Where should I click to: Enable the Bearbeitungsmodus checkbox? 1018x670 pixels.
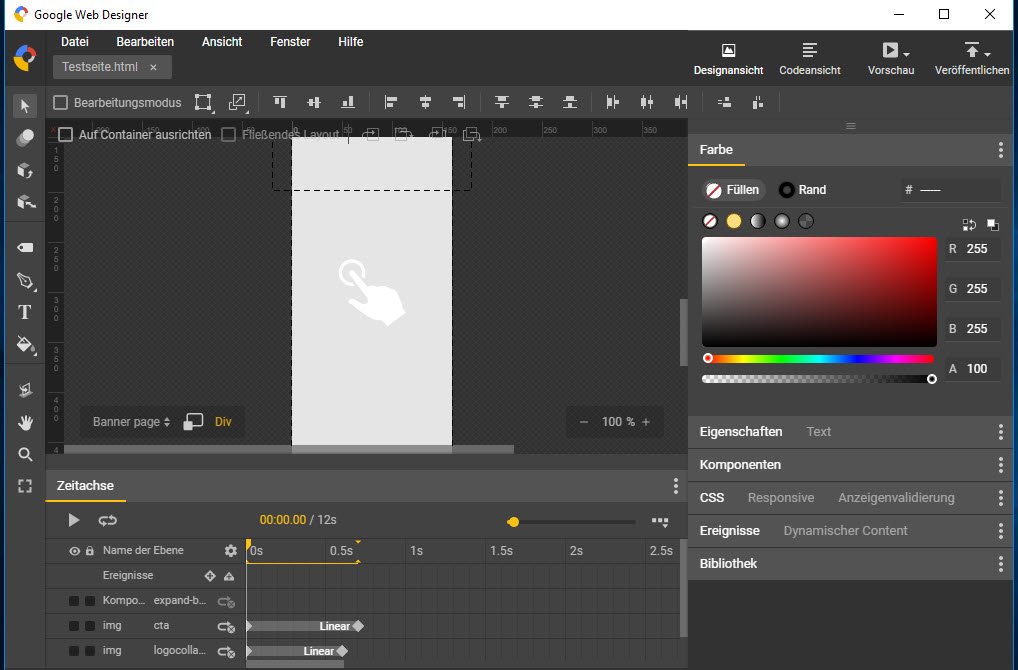60,102
